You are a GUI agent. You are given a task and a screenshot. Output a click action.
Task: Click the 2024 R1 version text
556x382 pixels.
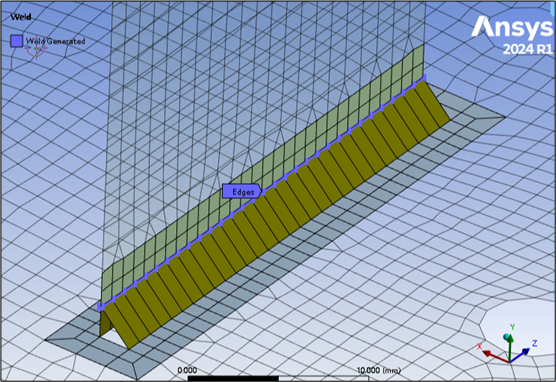click(528, 49)
